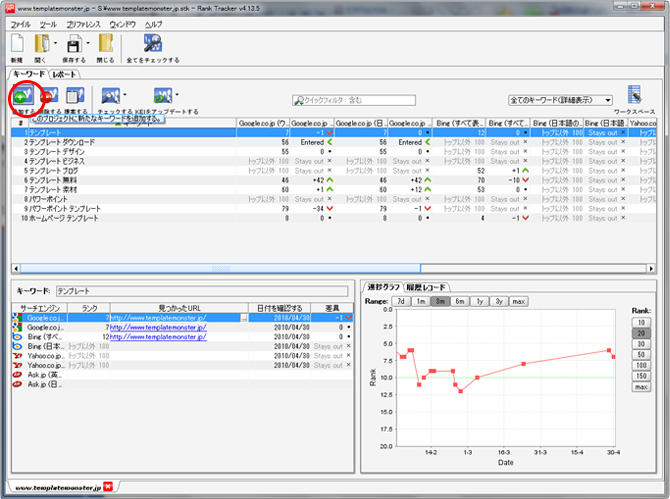Click the quick filter magnifier icon
670x499 pixels.
point(300,100)
